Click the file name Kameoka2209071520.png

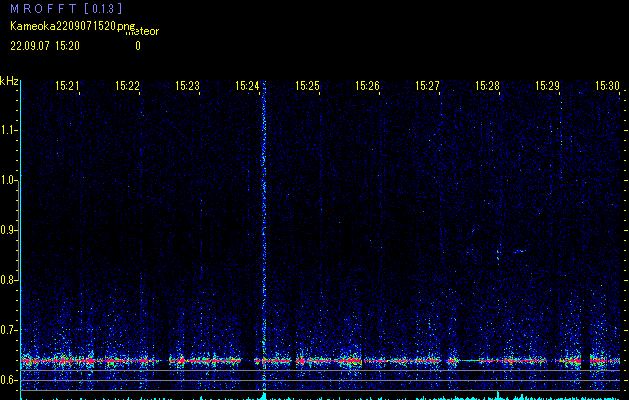click(73, 26)
